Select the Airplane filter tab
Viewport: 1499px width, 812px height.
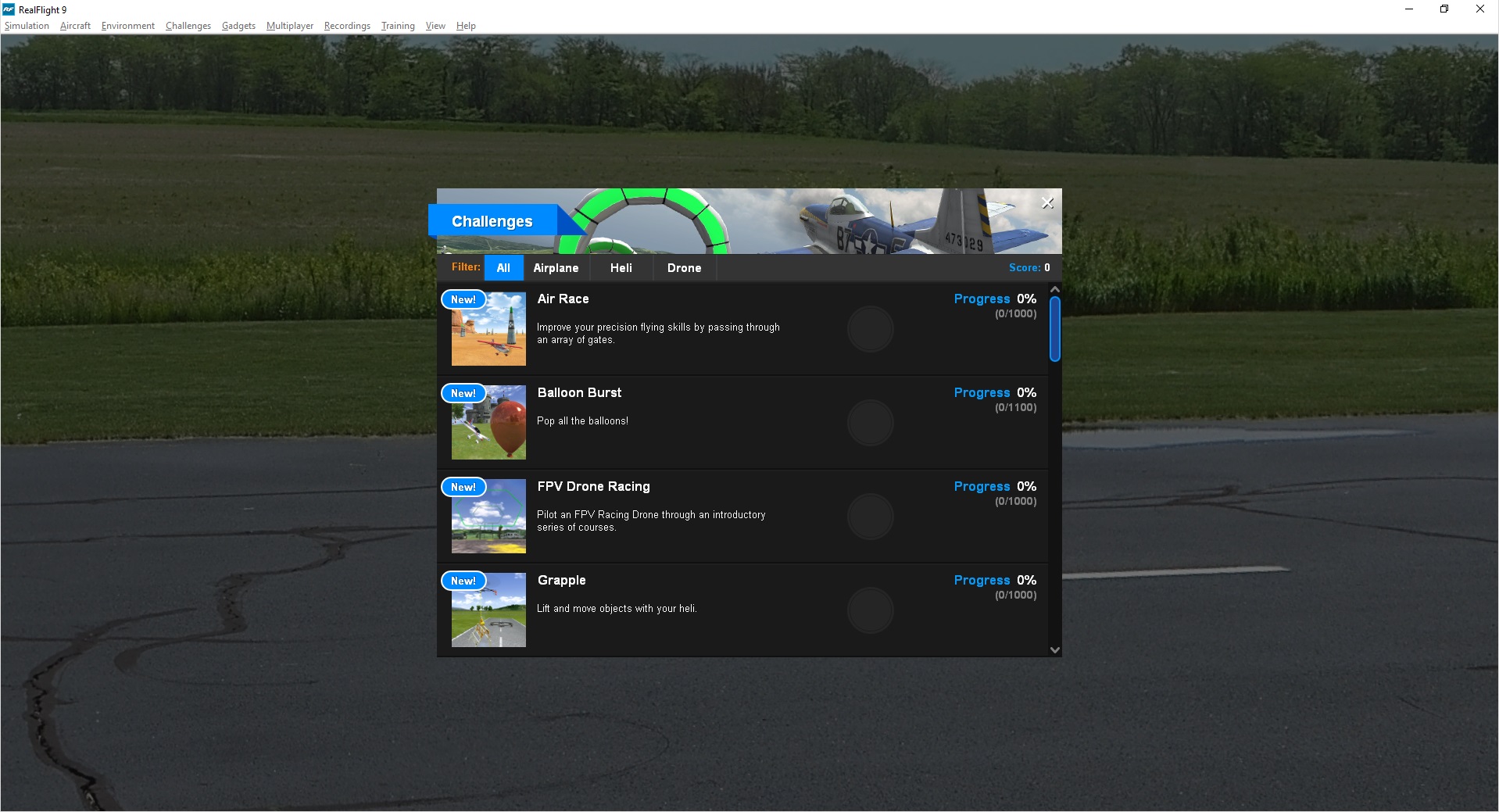tap(556, 267)
